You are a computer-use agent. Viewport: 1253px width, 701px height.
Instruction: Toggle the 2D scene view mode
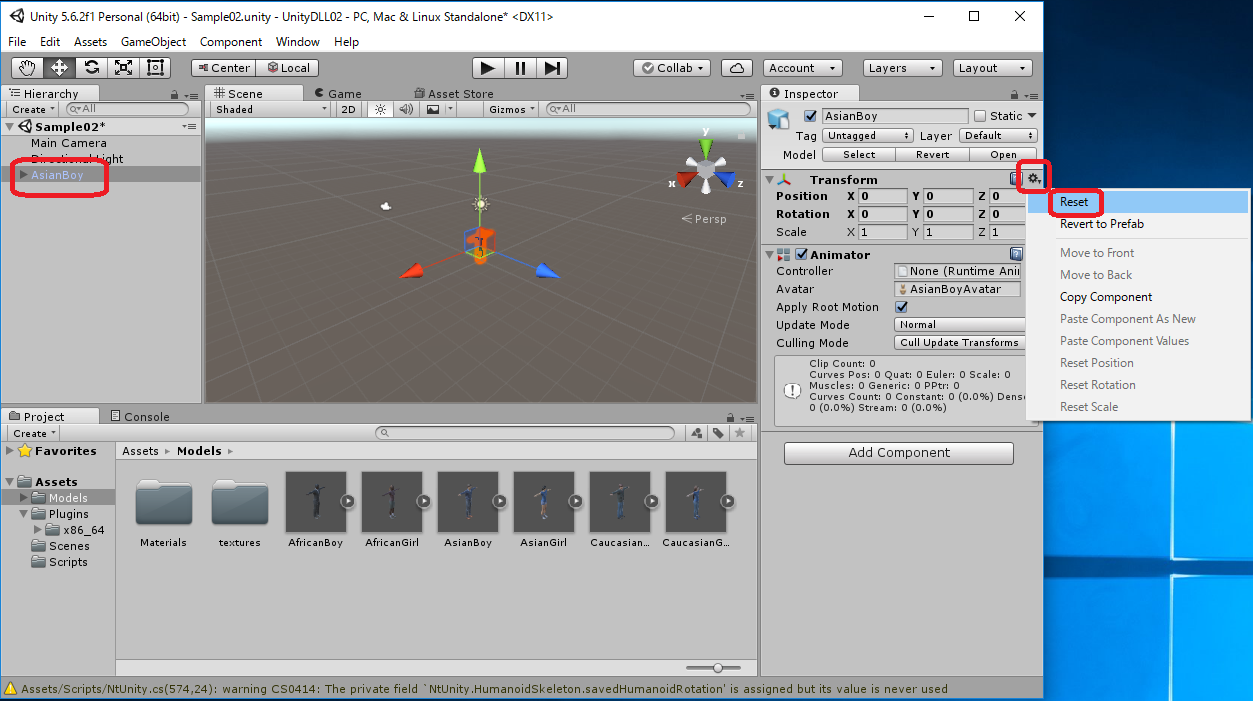tap(348, 109)
